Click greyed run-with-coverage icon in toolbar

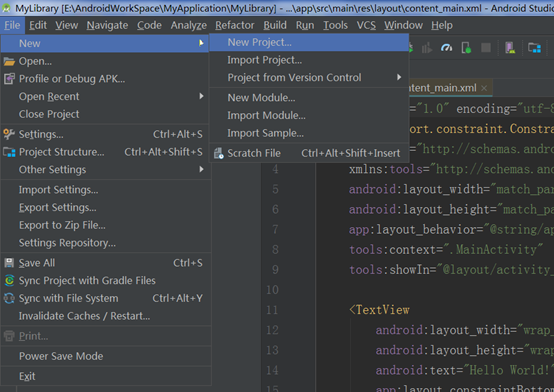pyautogui.click(x=427, y=47)
